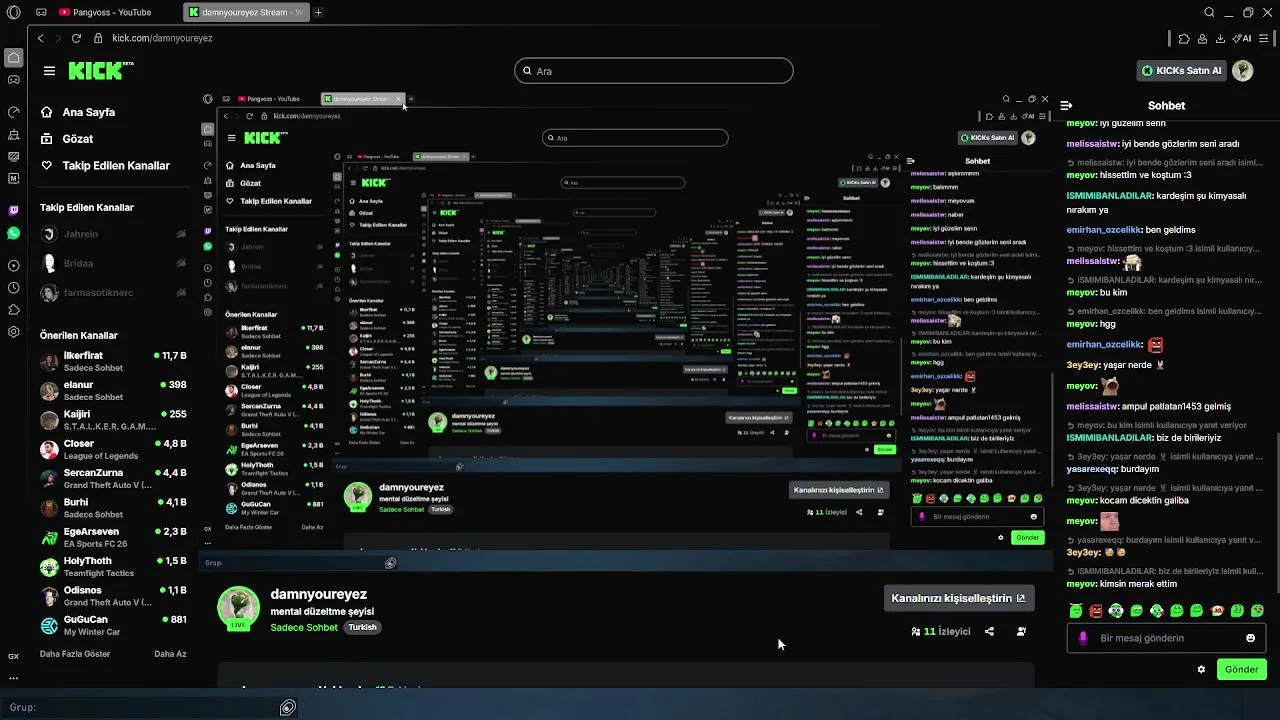The height and width of the screenshot is (720, 1280).
Task: Focus the Bir mesaj gönderin field
Action: (x=1166, y=638)
